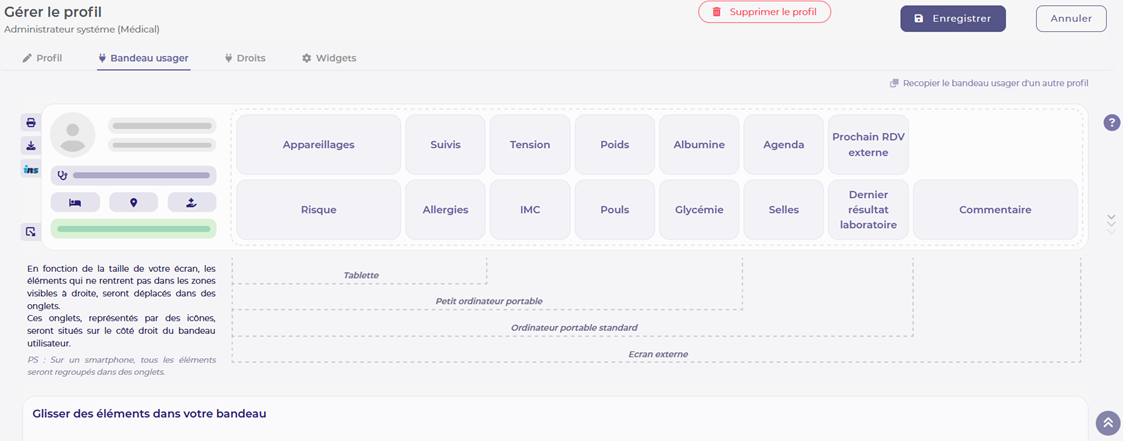Click the INS identity icon
This screenshot has height=441, width=1123.
[x=31, y=170]
